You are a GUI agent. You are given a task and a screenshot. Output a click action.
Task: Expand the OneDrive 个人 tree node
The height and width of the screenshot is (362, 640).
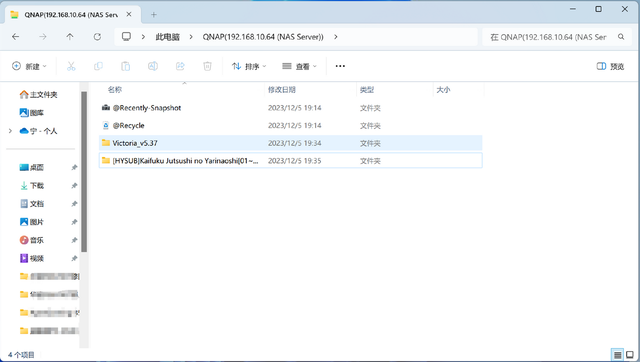click(x=10, y=131)
